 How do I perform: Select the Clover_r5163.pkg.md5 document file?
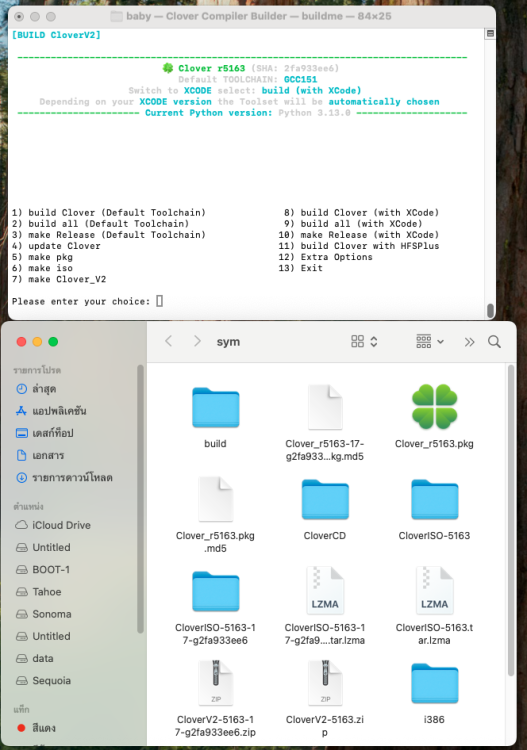(216, 499)
